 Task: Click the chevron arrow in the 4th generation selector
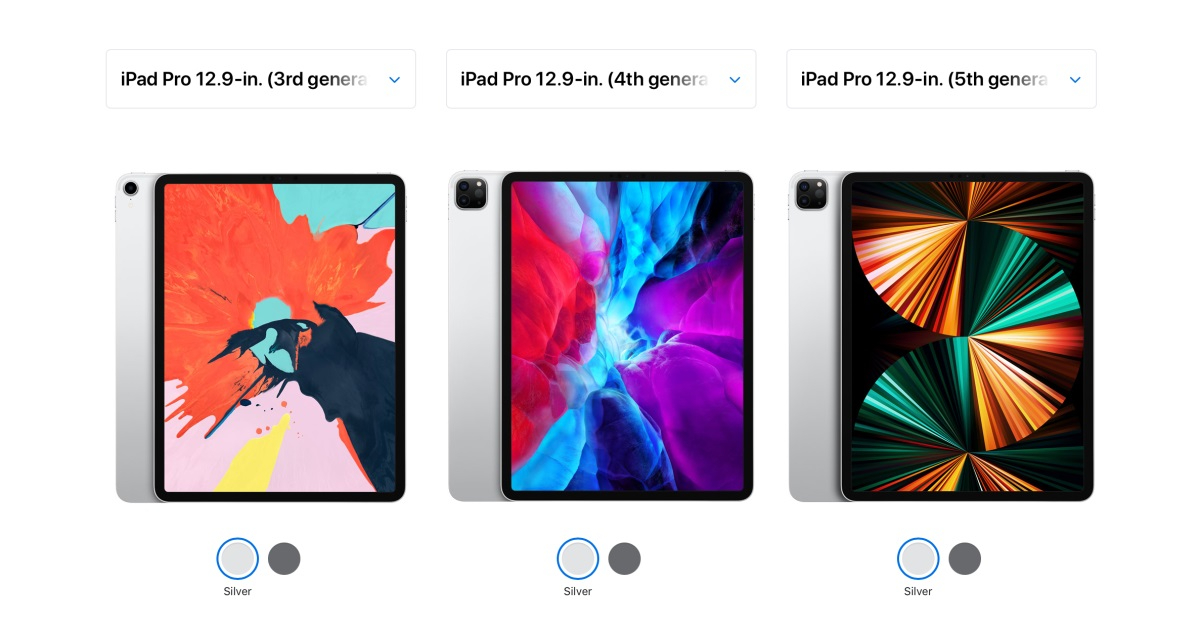[x=735, y=80]
